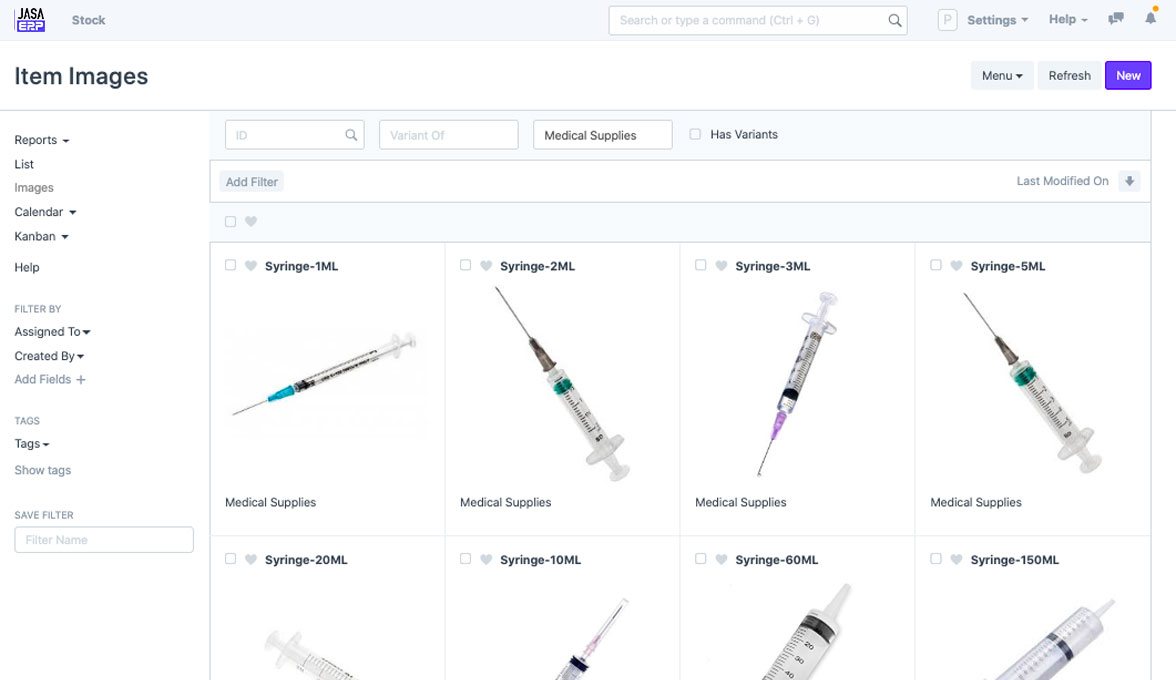Expand the Settings dropdown
This screenshot has width=1176, height=680.
pos(997,20)
